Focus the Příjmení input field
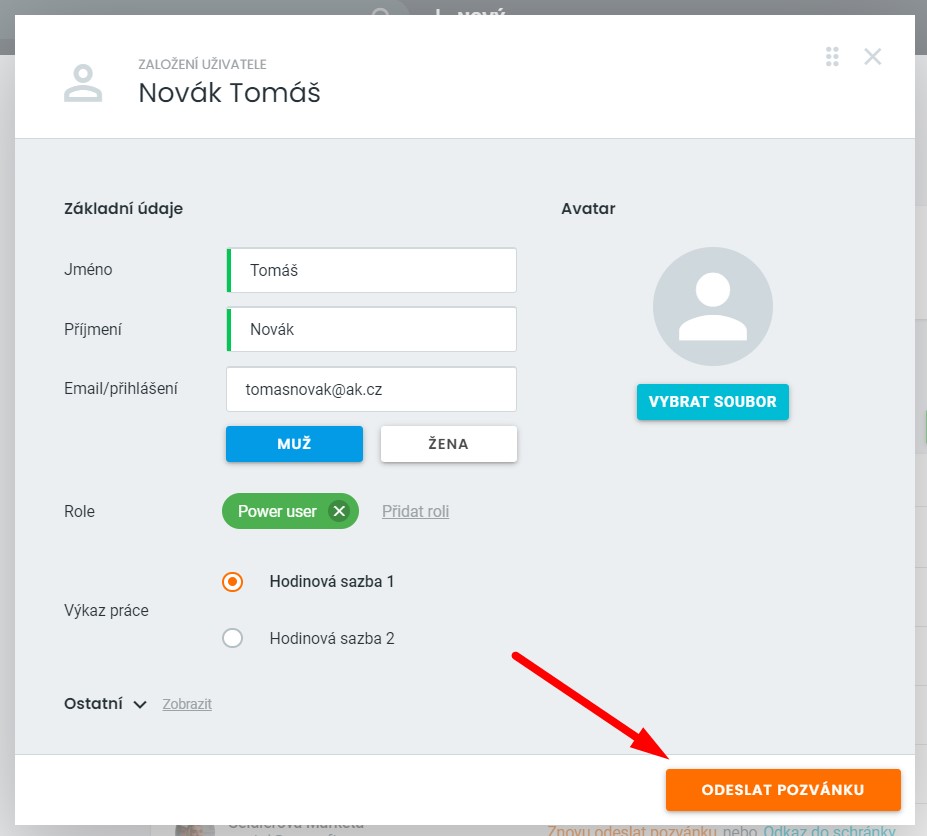The height and width of the screenshot is (836, 927). point(372,329)
